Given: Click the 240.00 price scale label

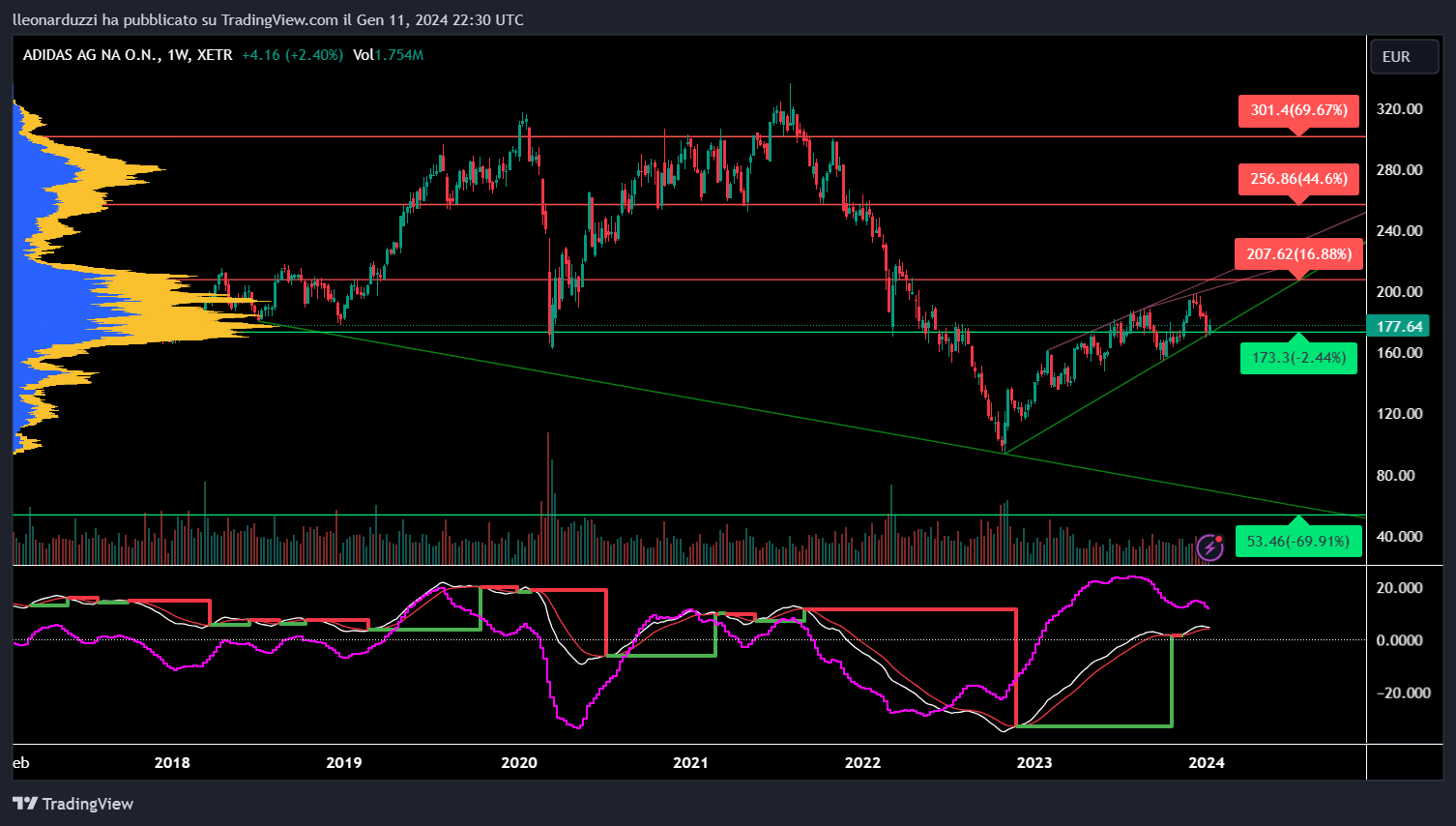Looking at the screenshot, I should (x=1400, y=231).
